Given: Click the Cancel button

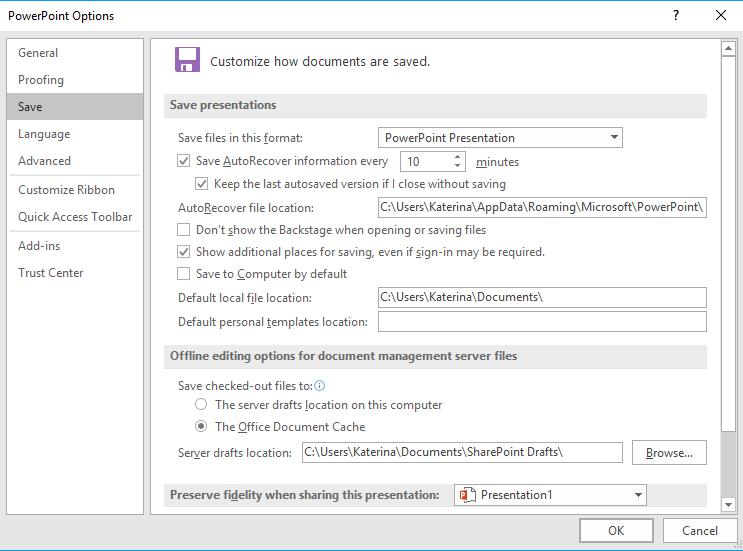Looking at the screenshot, I should click(x=699, y=531).
